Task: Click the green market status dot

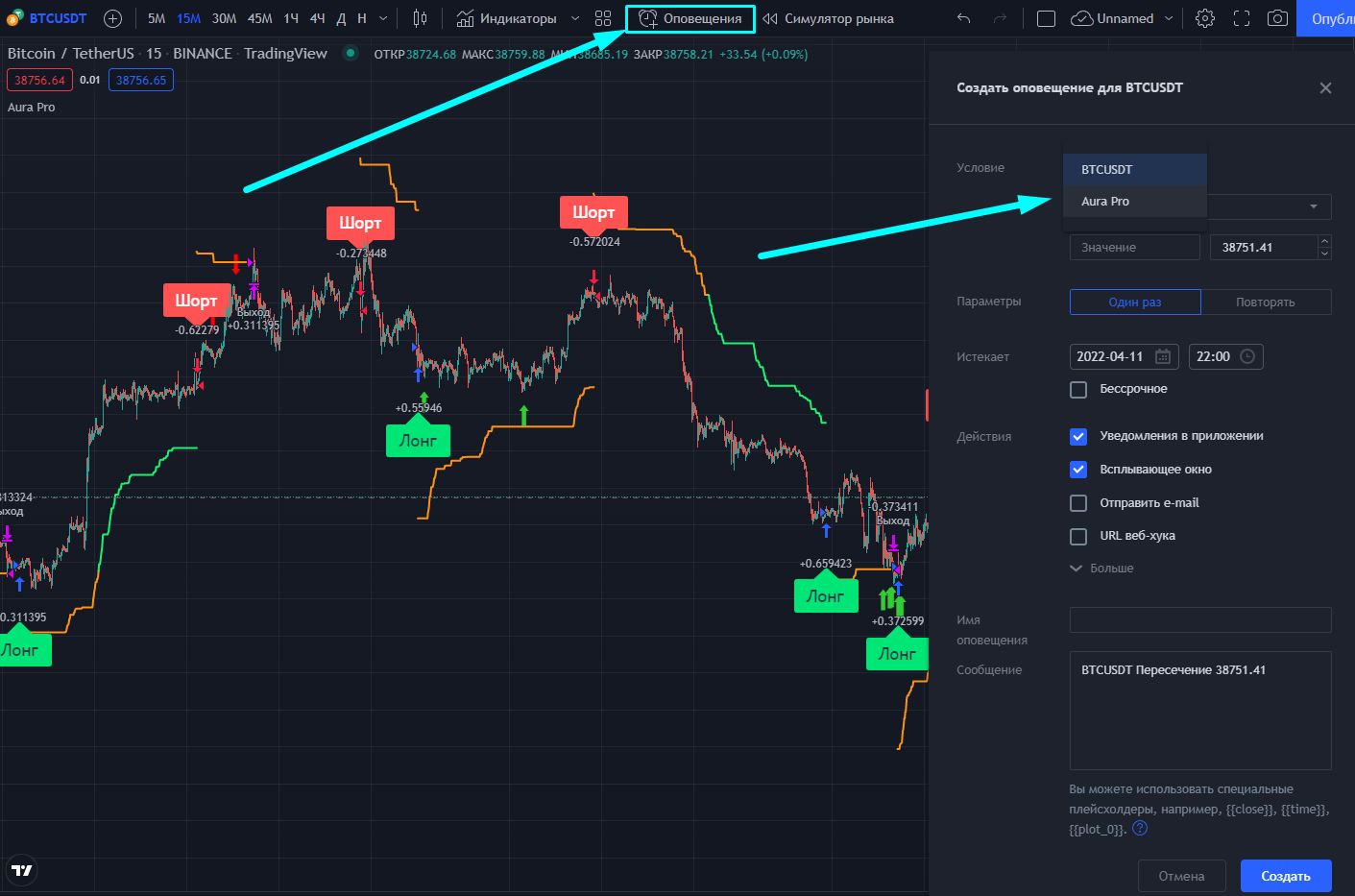Action: click(x=351, y=54)
